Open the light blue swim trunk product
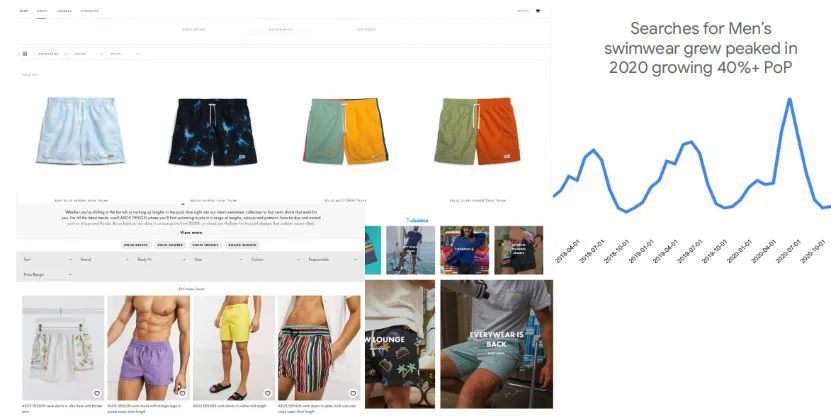This screenshot has height=419, width=831. click(81, 131)
